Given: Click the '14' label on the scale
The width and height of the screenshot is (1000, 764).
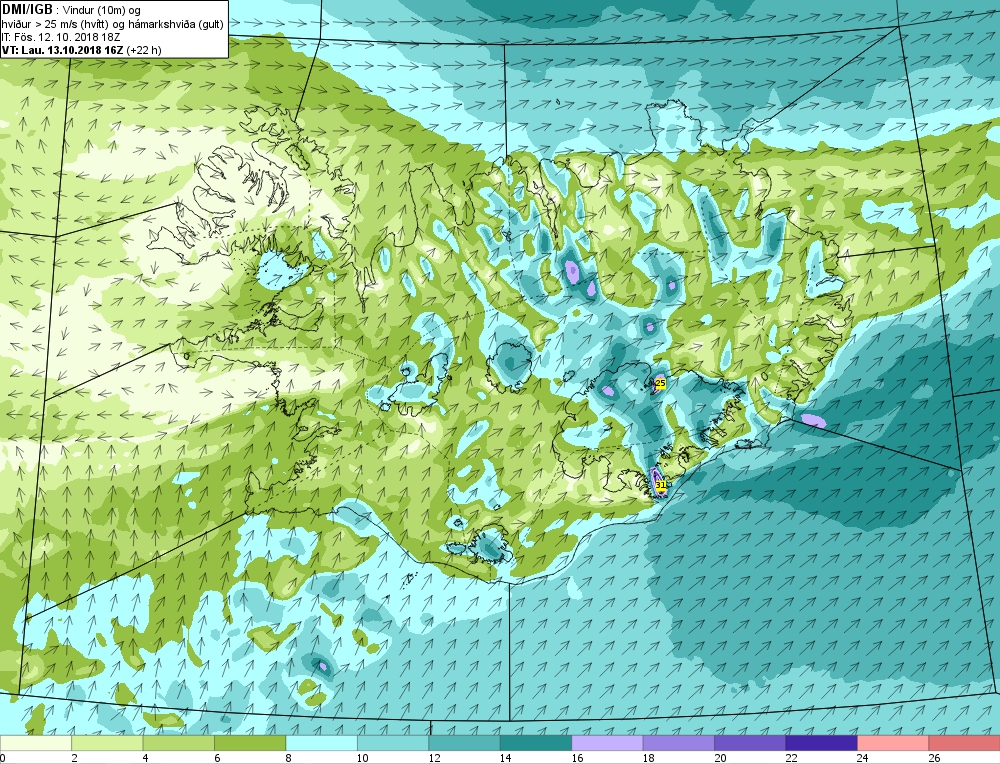Looking at the screenshot, I should 505,758.
